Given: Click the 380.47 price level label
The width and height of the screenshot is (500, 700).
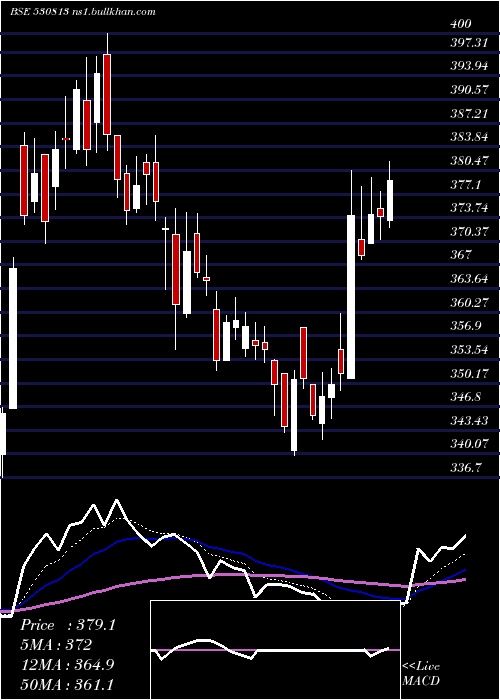Looking at the screenshot, I should pos(469,161).
